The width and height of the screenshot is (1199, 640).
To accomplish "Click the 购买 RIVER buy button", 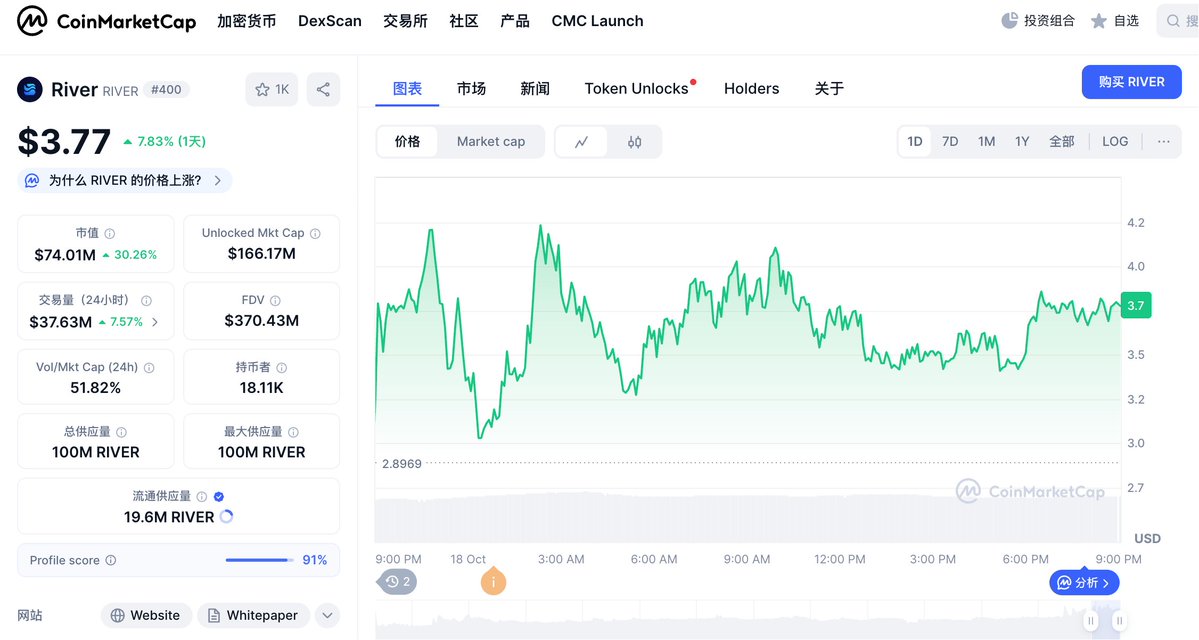I will (x=1131, y=82).
